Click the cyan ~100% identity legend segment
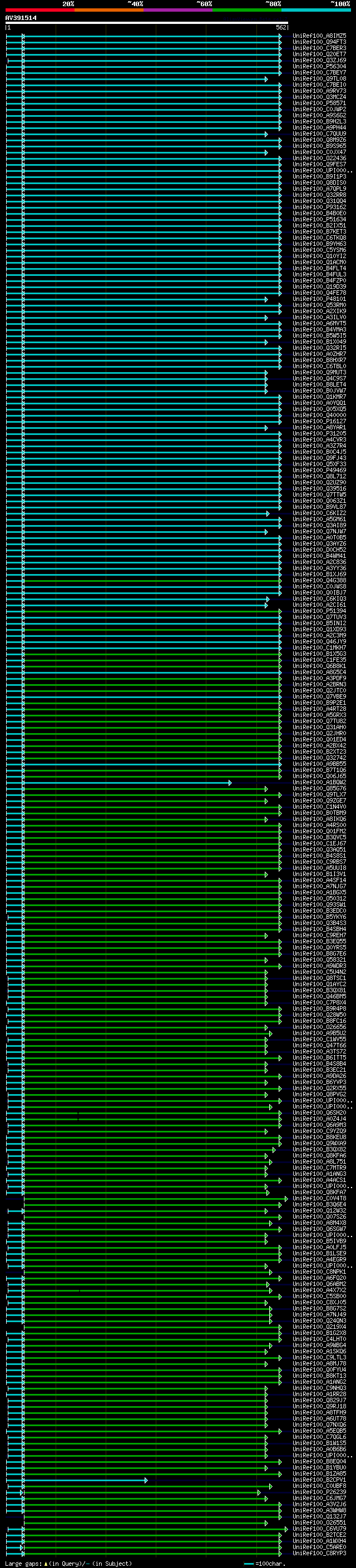356x1568 pixels. [316, 10]
